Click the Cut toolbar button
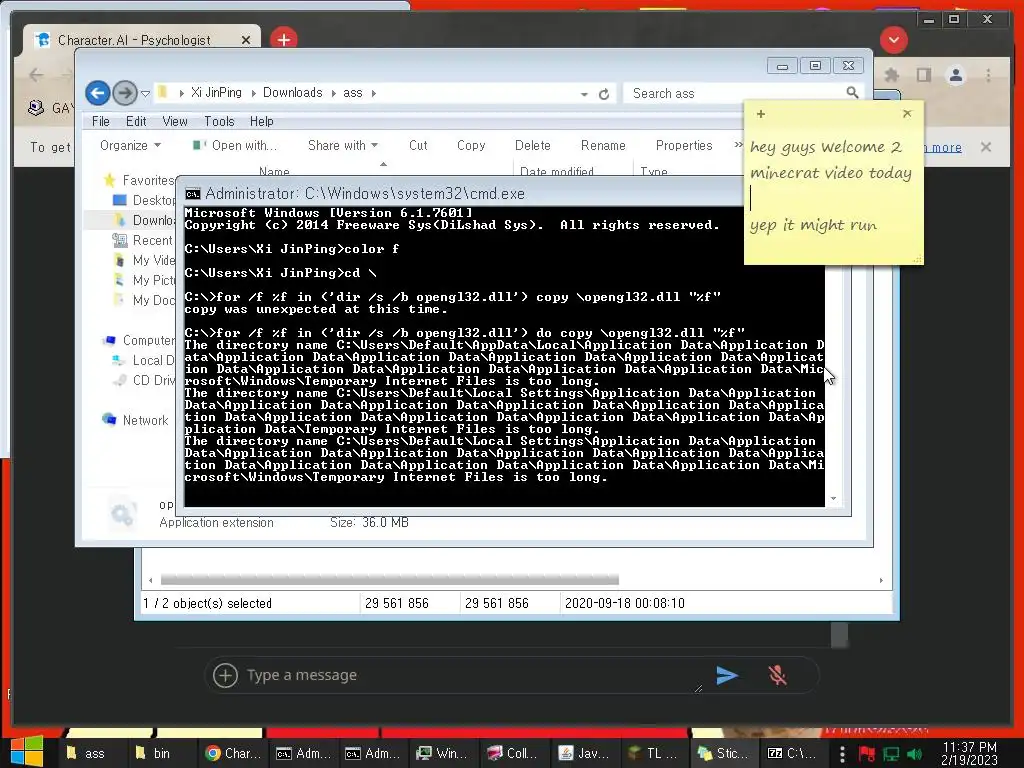The width and height of the screenshot is (1024, 768). [418, 146]
